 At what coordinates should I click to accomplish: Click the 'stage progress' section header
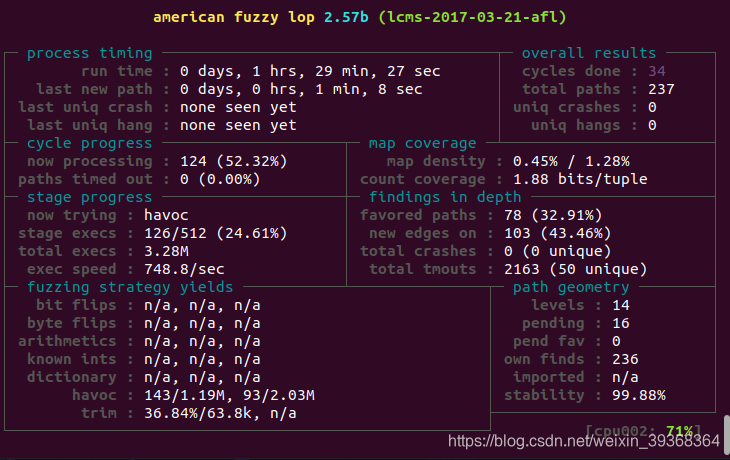(89, 197)
